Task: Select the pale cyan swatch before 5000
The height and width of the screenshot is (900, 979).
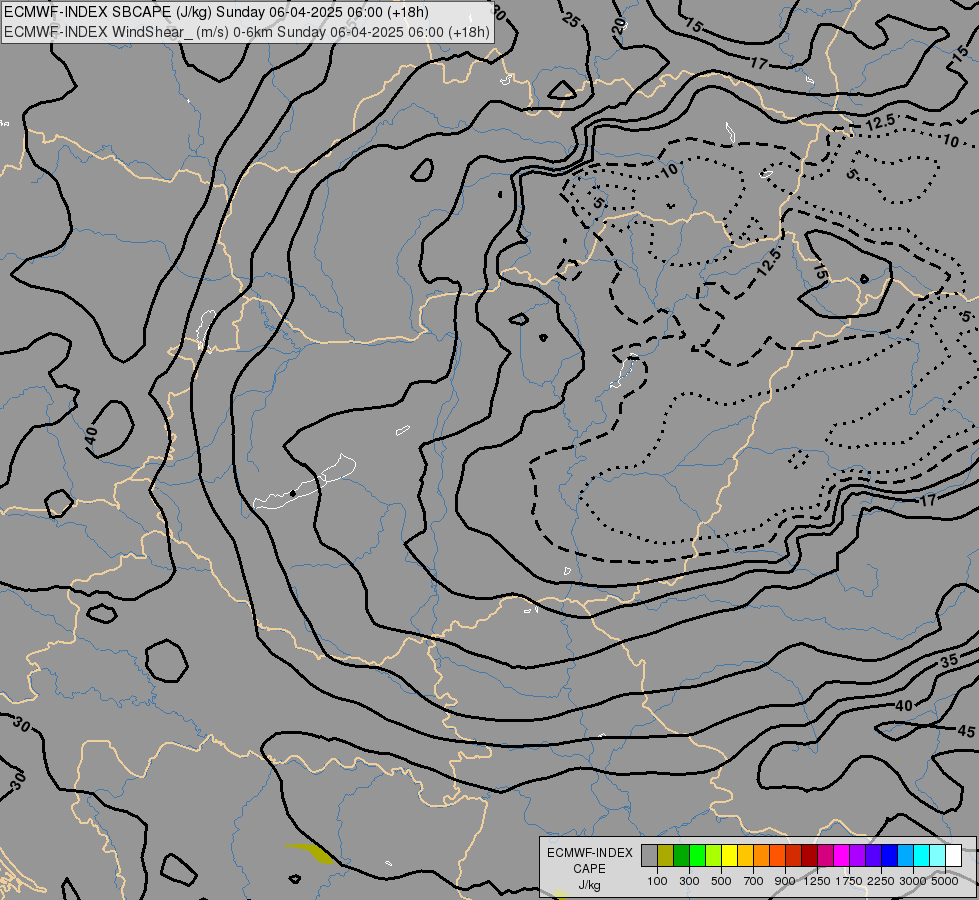Action: (937, 856)
